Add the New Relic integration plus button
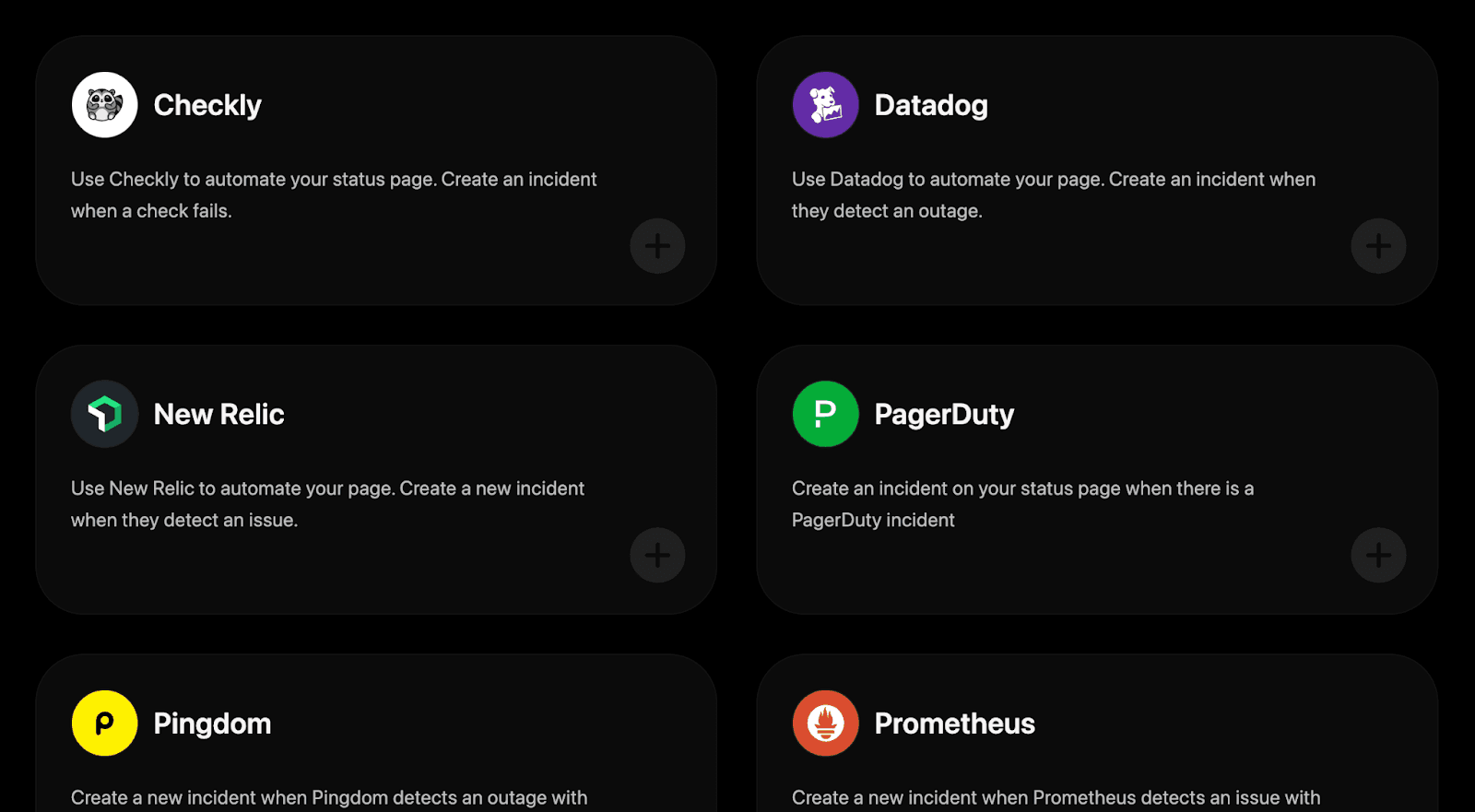 (x=657, y=555)
